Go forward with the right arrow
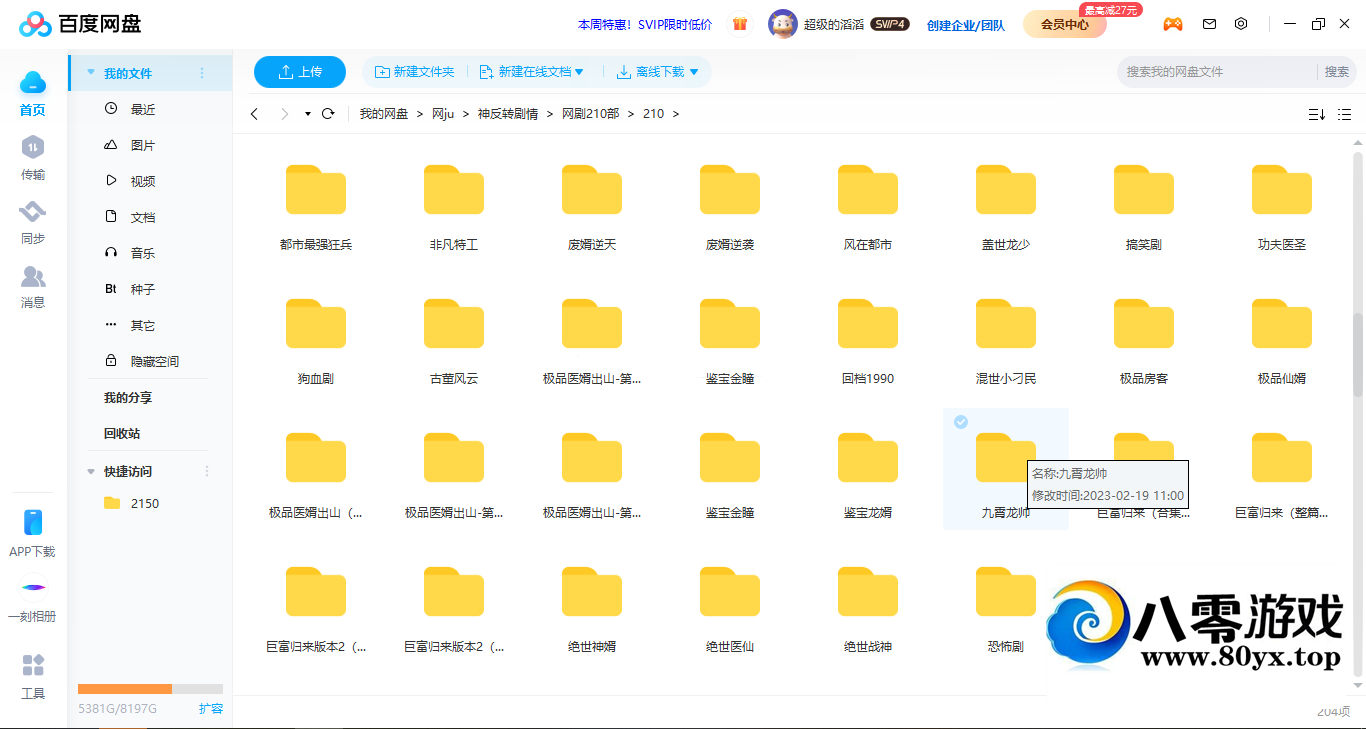The height and width of the screenshot is (729, 1366). coord(285,114)
